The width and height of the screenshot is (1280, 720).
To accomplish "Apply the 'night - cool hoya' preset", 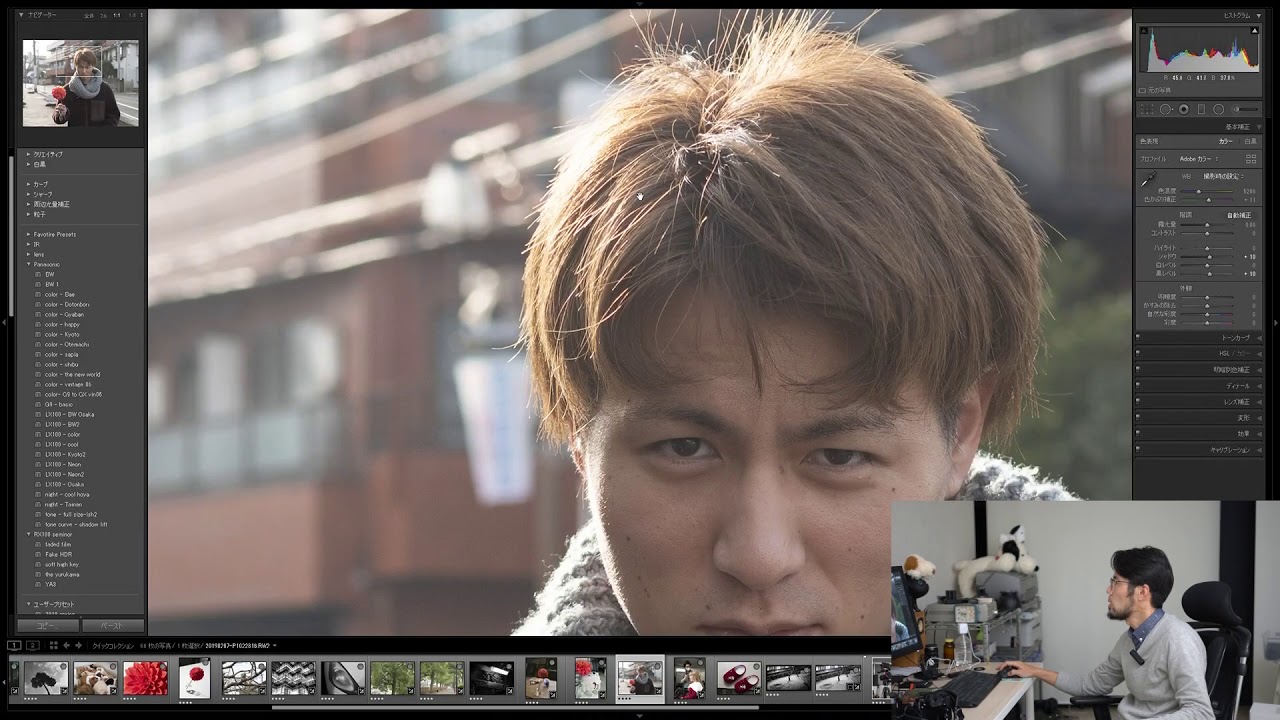I will [x=67, y=494].
